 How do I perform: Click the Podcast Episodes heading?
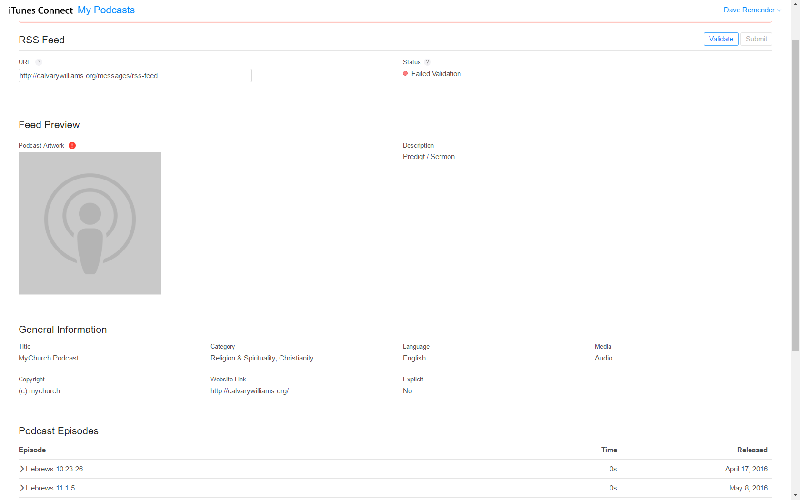pyautogui.click(x=59, y=431)
